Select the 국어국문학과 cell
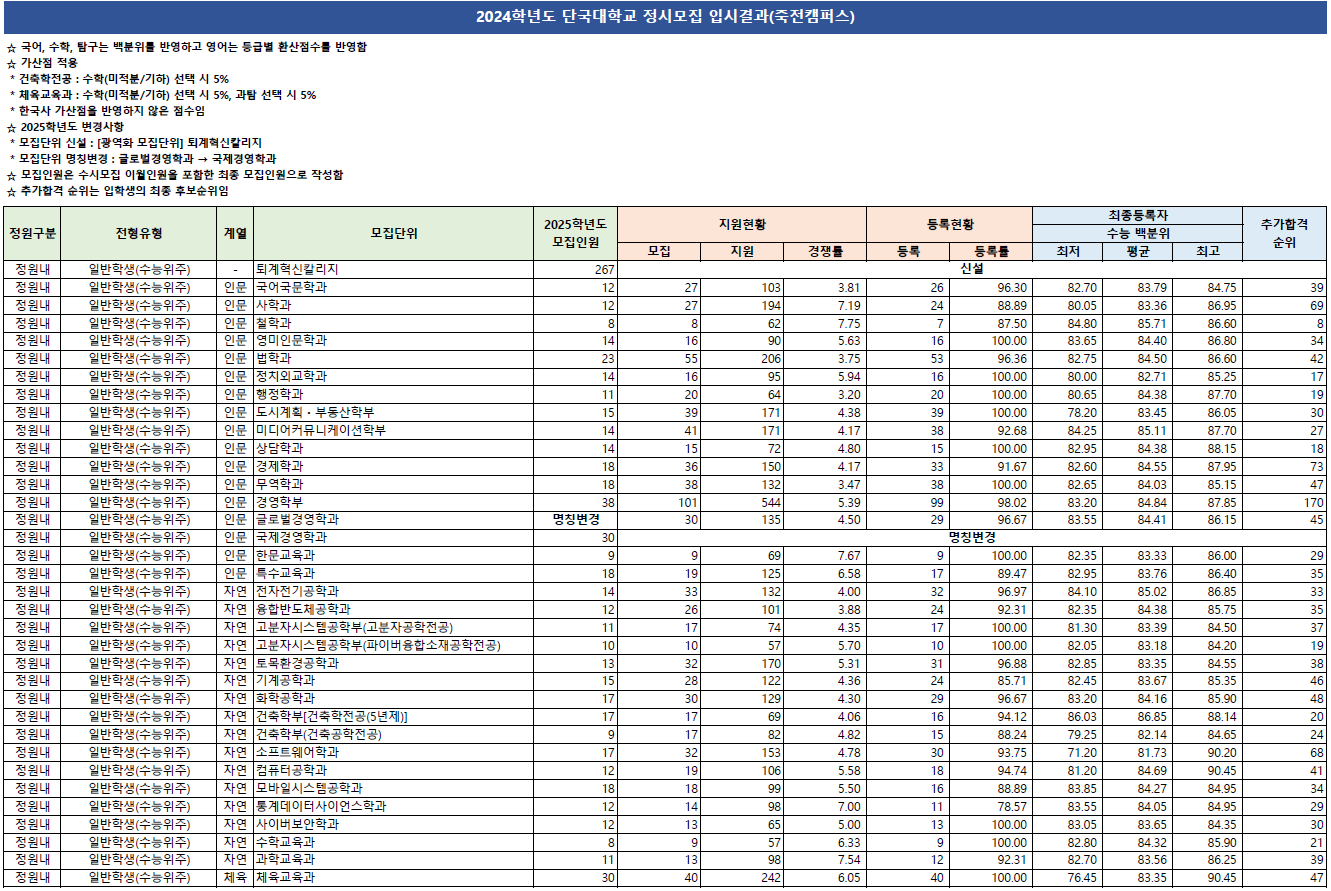This screenshot has height=891, width=1331. (x=394, y=288)
